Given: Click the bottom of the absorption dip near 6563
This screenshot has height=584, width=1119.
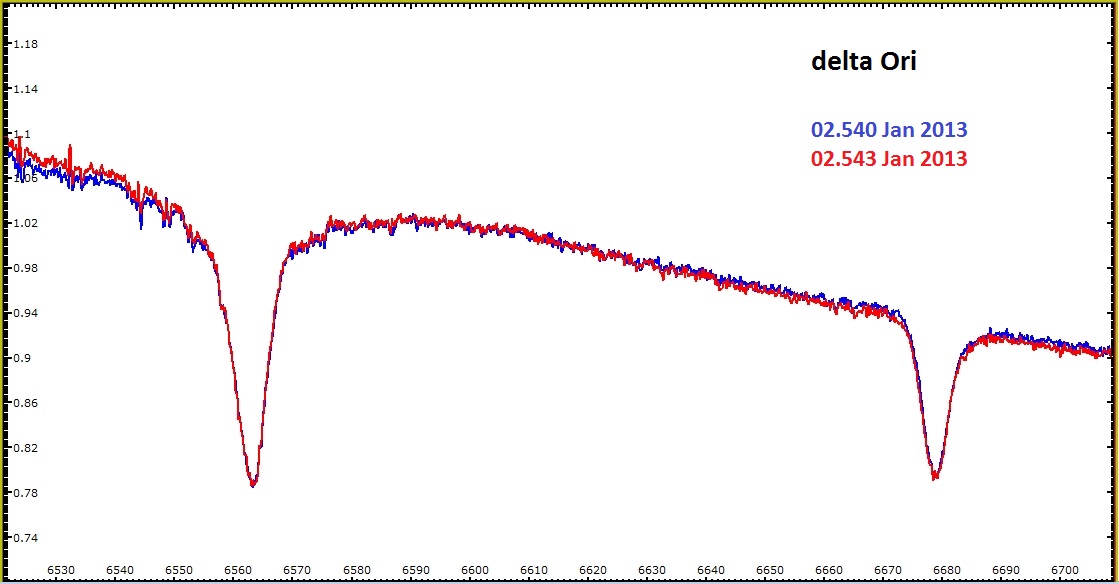Looking at the screenshot, I should [253, 484].
